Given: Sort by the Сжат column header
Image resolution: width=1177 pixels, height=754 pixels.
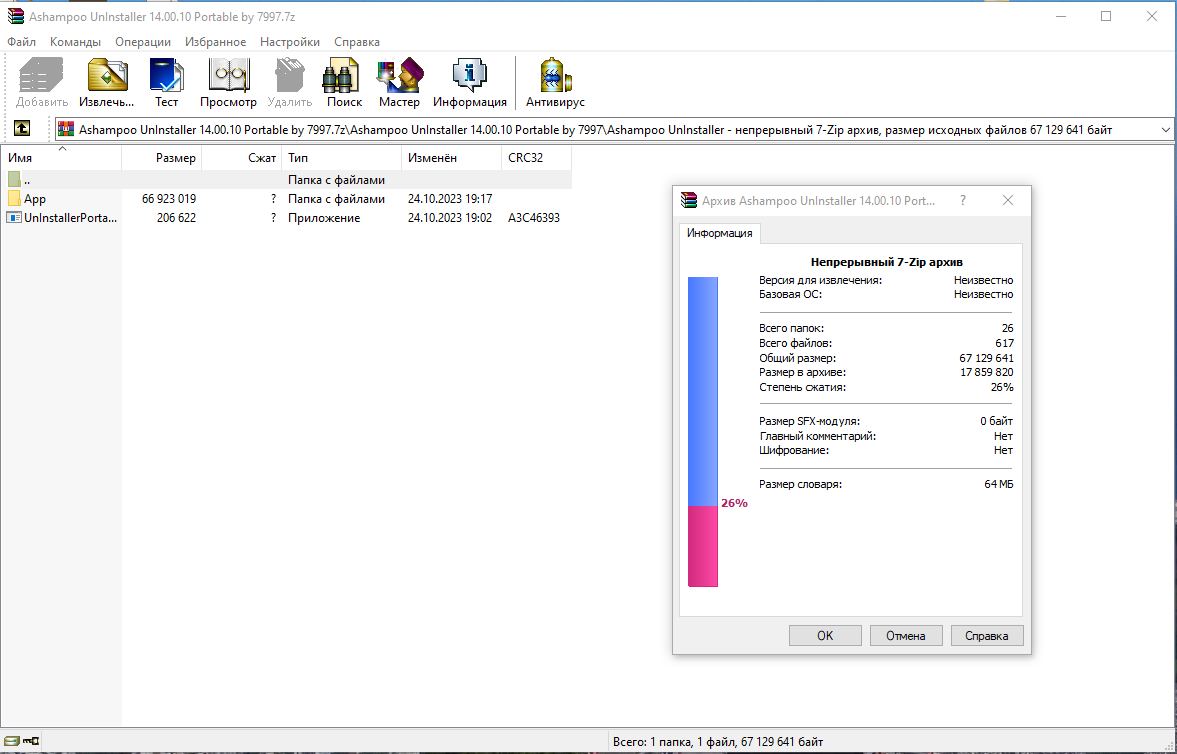Looking at the screenshot, I should click(242, 158).
